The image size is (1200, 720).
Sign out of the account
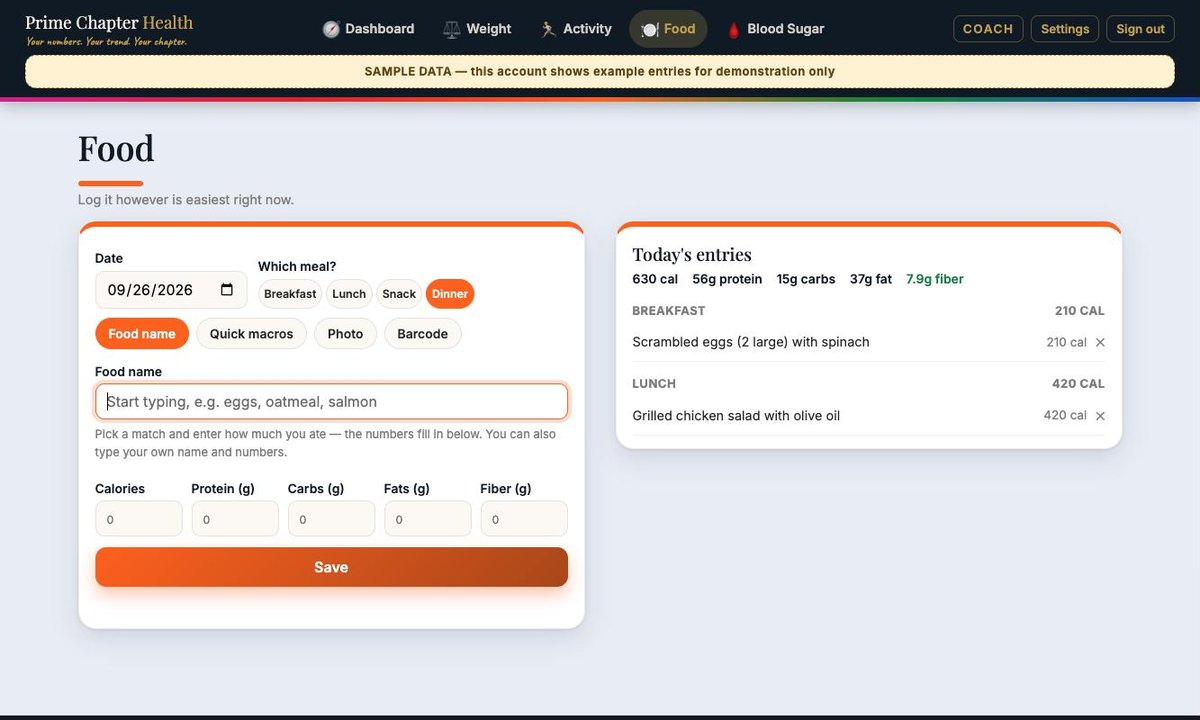pos(1140,29)
